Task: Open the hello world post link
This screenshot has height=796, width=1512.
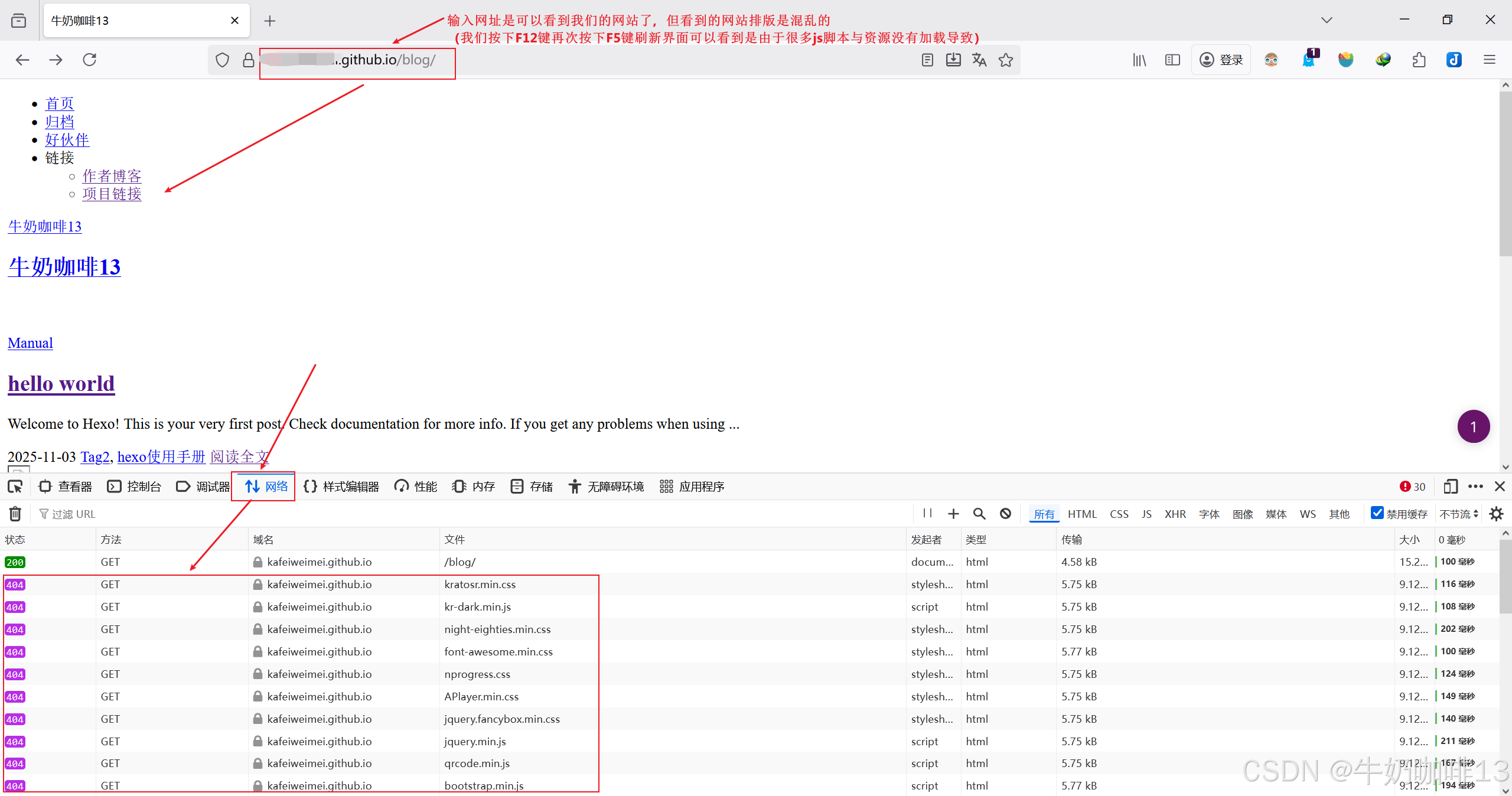Action: (x=61, y=384)
